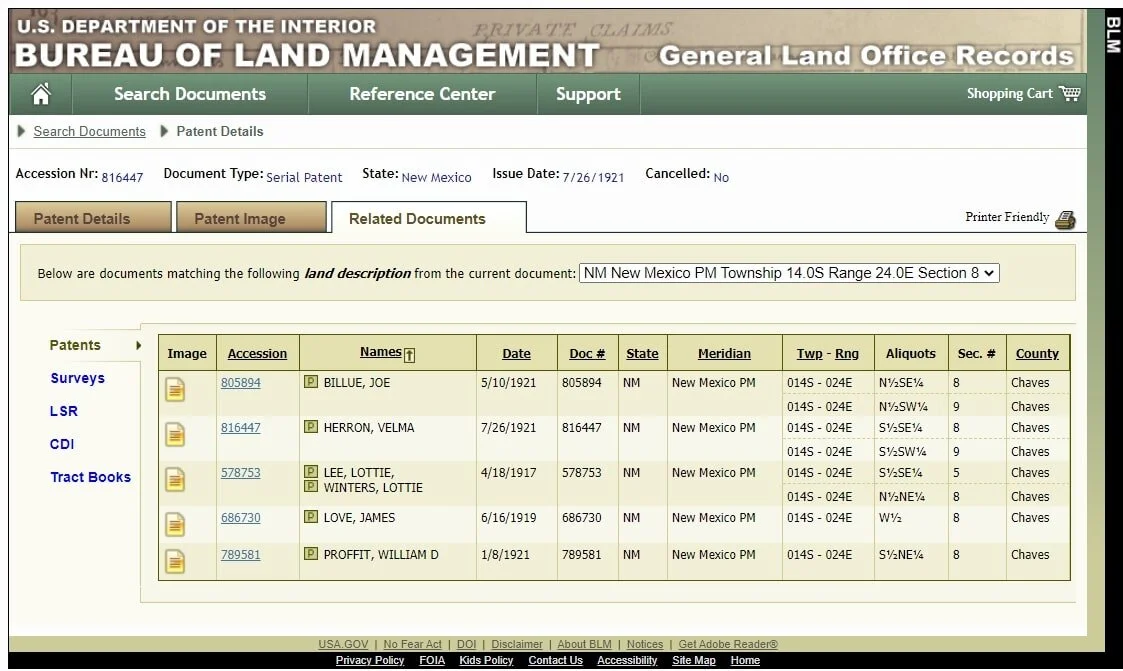Screen dimensions: 1123x671
Task: Select LSR in the sidebar
Action: (x=64, y=411)
